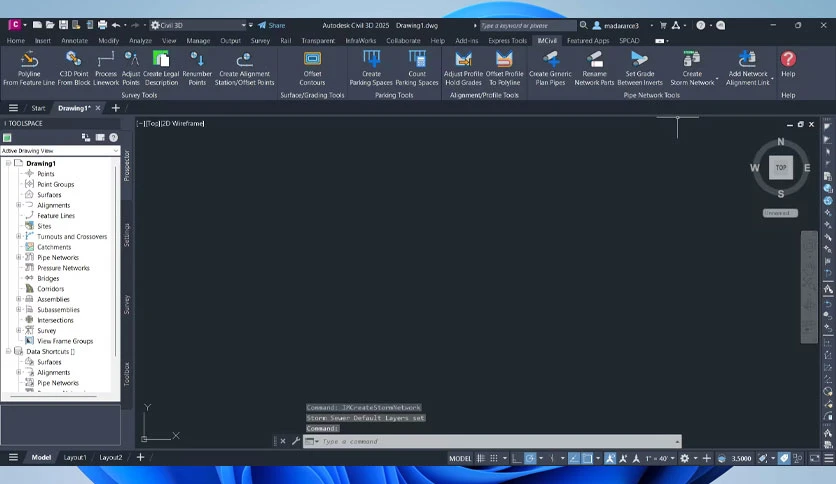Expand the Alignments tree node

click(19, 205)
